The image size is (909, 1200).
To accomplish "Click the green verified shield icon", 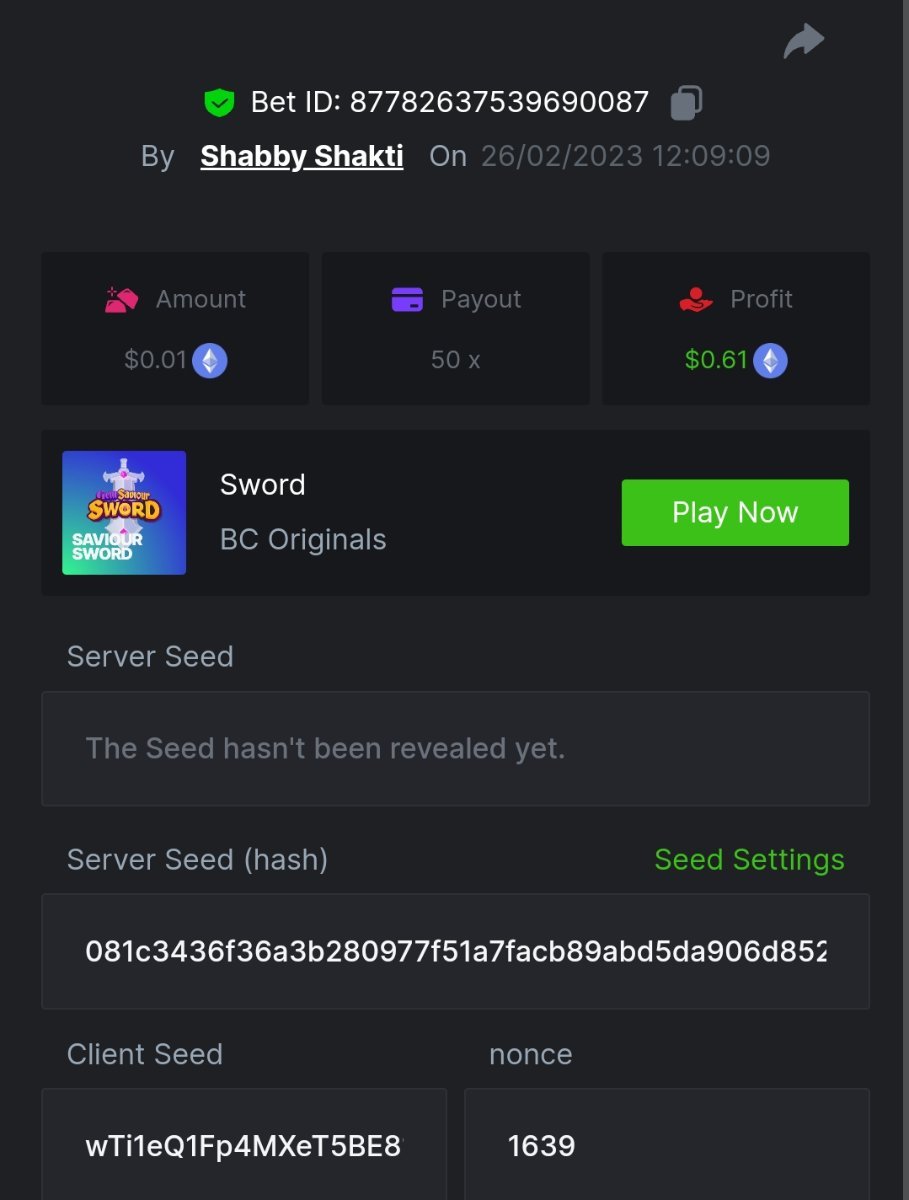I will [x=219, y=102].
